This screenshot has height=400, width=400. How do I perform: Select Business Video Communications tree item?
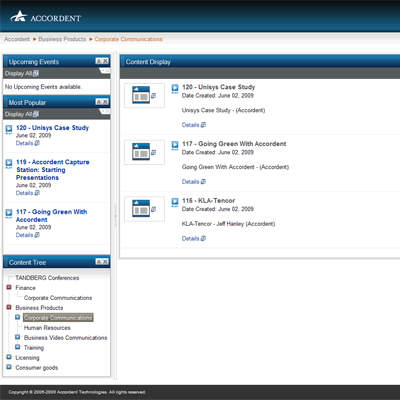[x=65, y=338]
